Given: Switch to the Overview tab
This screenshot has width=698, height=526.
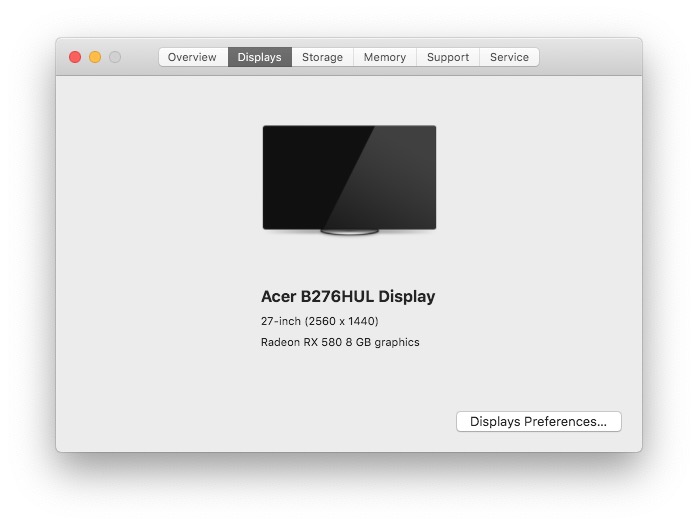Looking at the screenshot, I should (x=193, y=57).
